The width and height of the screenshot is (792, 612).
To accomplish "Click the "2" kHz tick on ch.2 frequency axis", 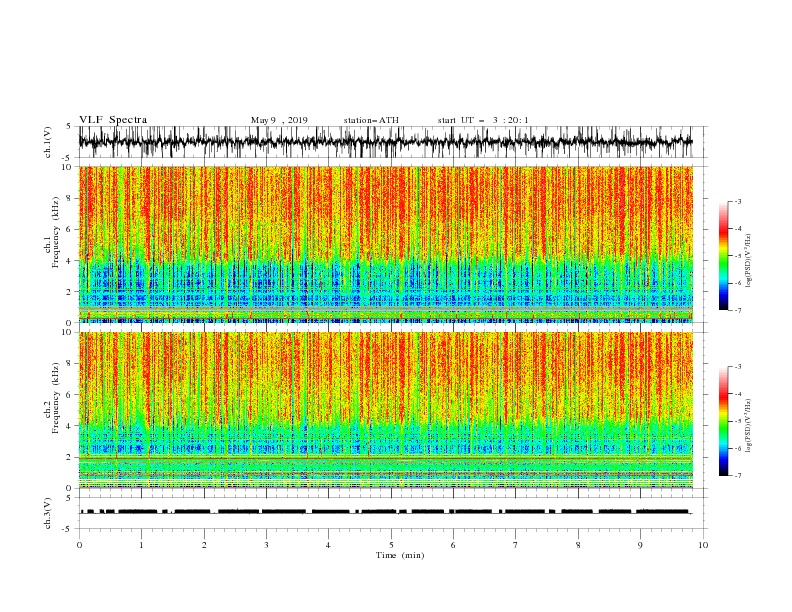I will 69,457.
